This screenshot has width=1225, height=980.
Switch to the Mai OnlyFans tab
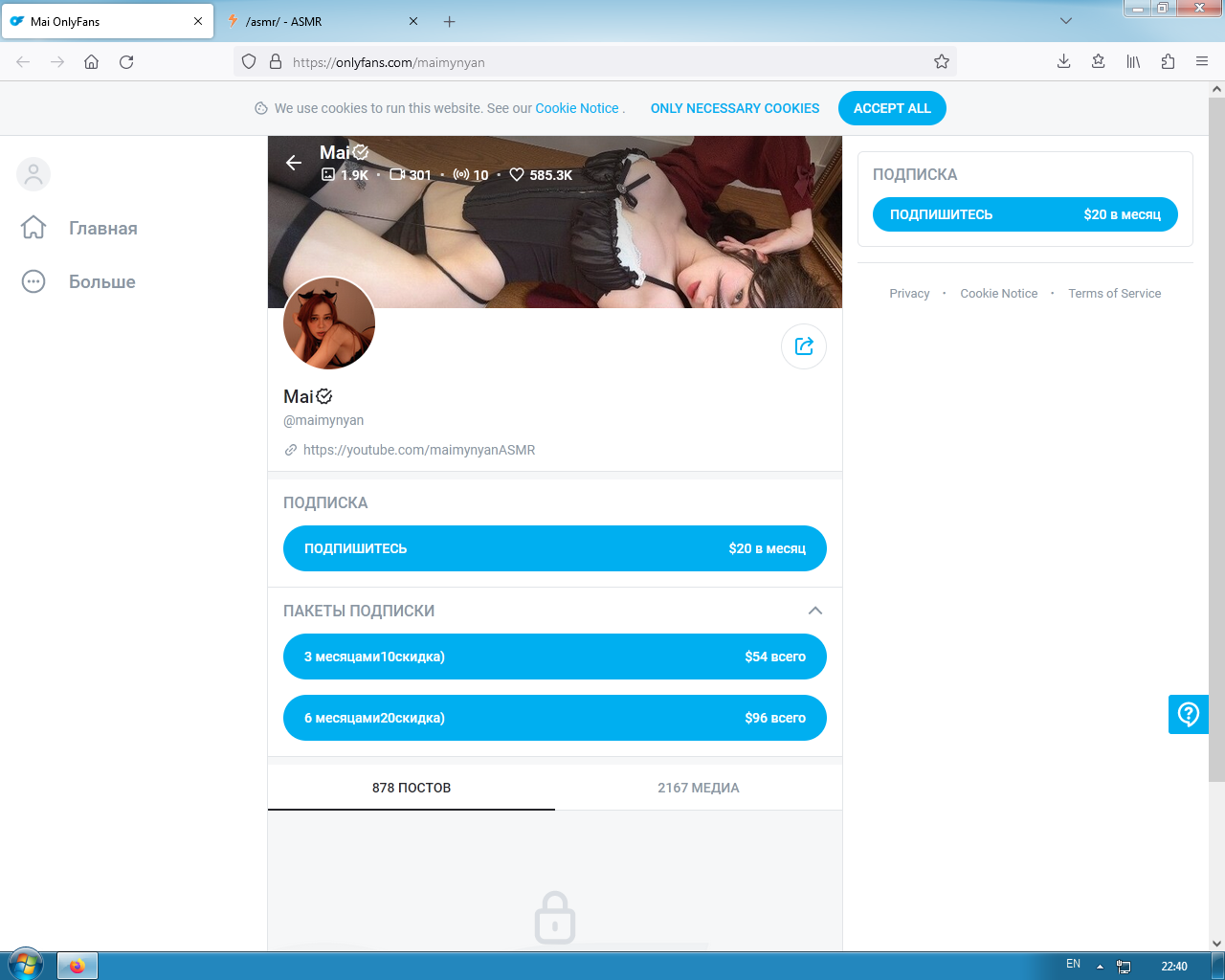coord(107,21)
